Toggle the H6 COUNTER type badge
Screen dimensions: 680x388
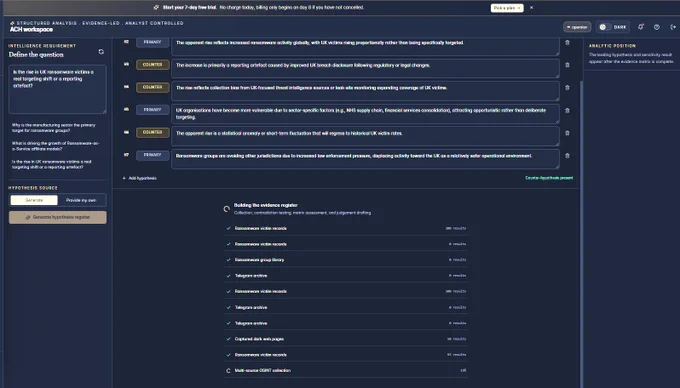(153, 133)
